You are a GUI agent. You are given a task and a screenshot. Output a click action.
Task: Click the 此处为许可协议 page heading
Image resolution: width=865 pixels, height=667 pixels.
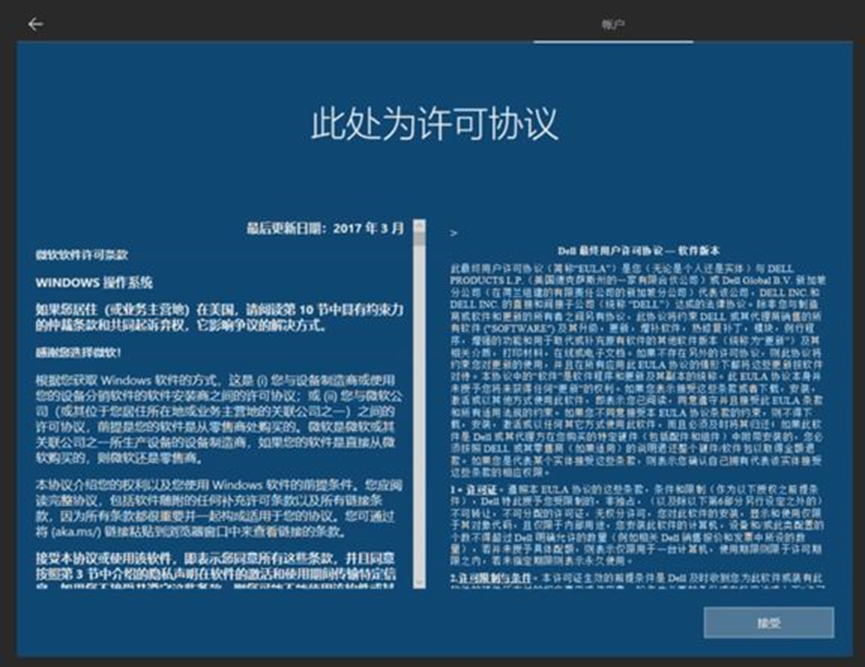435,123
